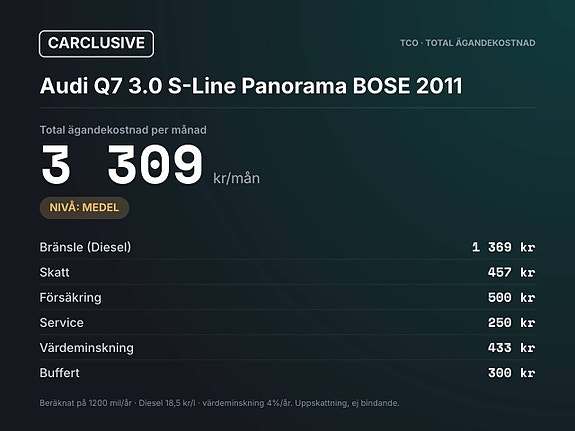575x431 pixels.
Task: Click the 1 369 kr fuel cost value
Action: tap(503, 247)
